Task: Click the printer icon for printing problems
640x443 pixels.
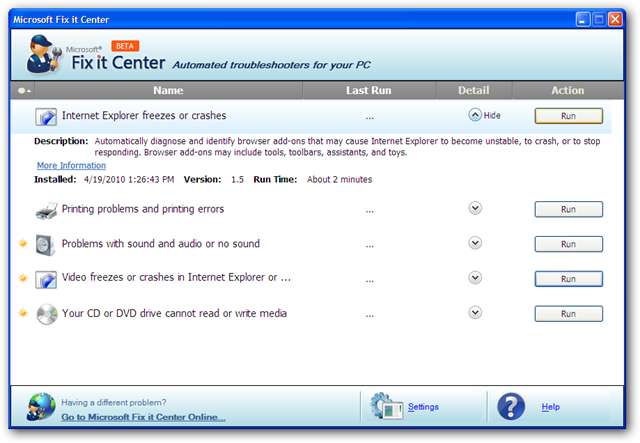Action: point(46,210)
